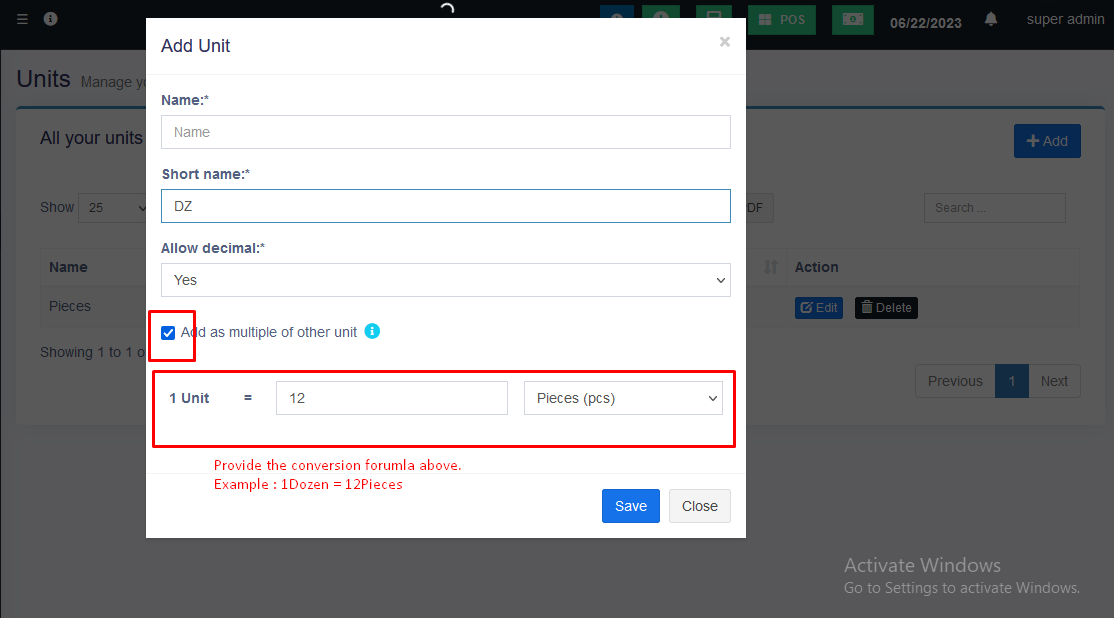Open the Allow decimal dropdown
Screen dimensions: 1114x618
pos(446,280)
